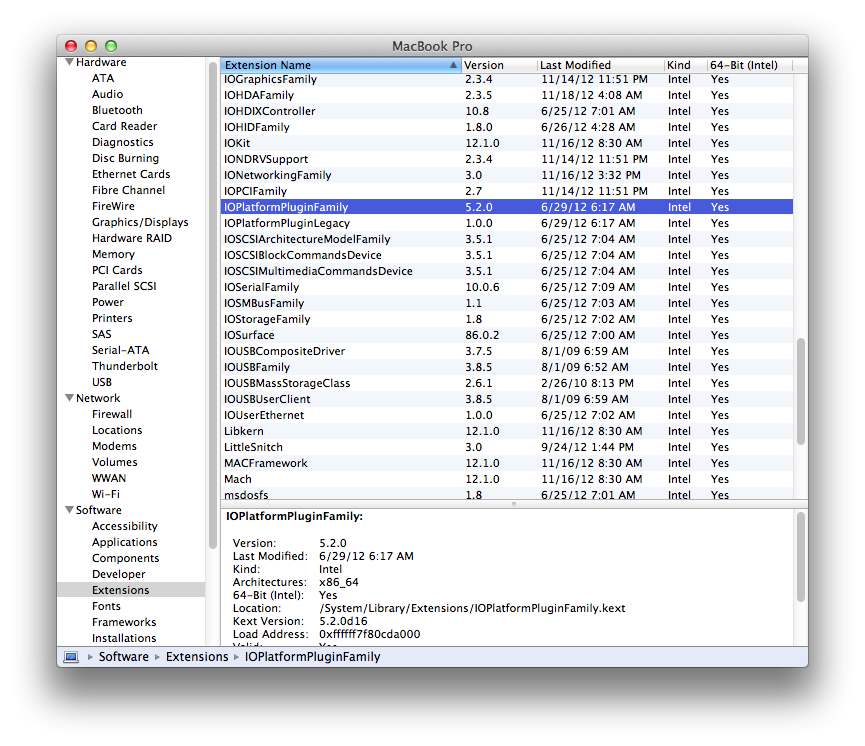This screenshot has width=865, height=746.
Task: Select Applications under Software
Action: (x=124, y=542)
